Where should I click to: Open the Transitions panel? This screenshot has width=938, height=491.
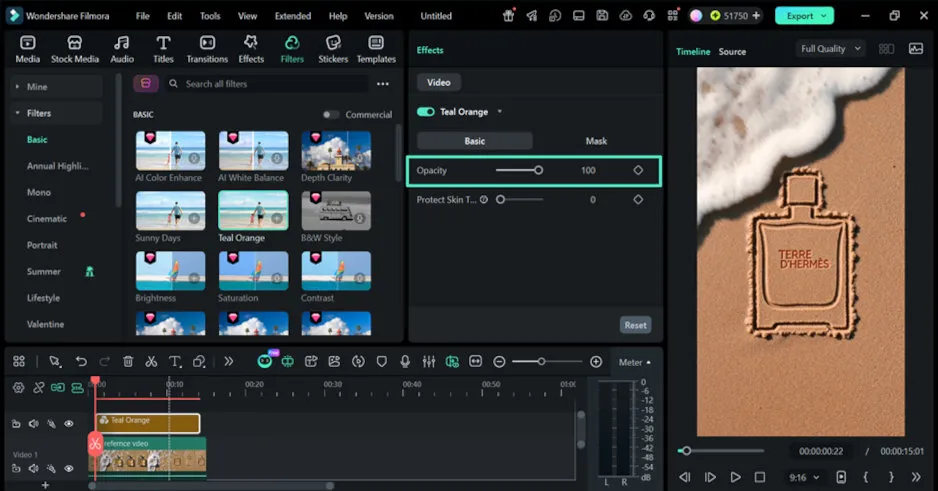coord(207,49)
